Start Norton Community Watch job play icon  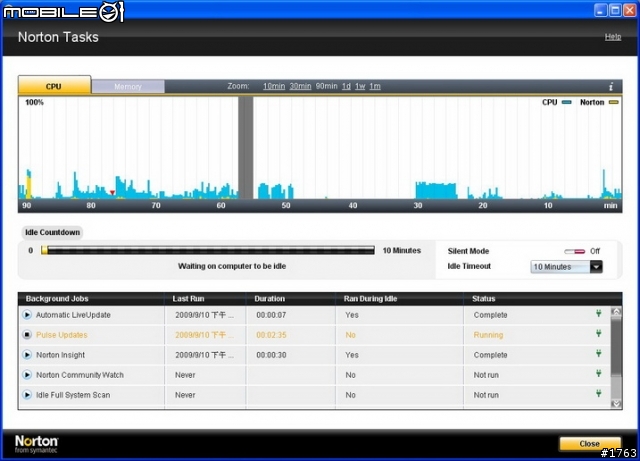pyautogui.click(x=27, y=375)
